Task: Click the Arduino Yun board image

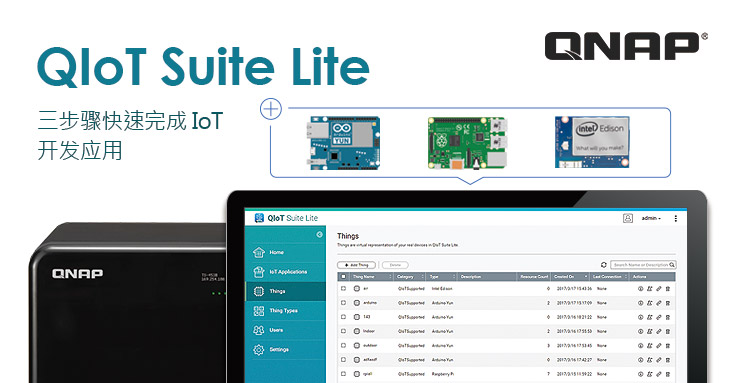Action: pos(343,142)
